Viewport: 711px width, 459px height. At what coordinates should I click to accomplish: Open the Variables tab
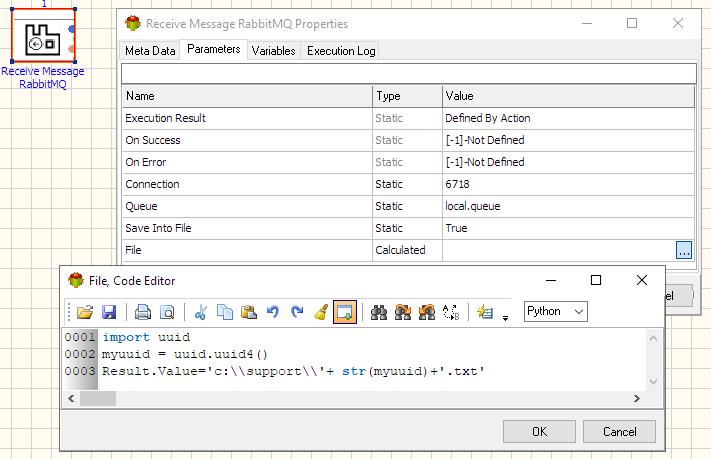tap(273, 51)
